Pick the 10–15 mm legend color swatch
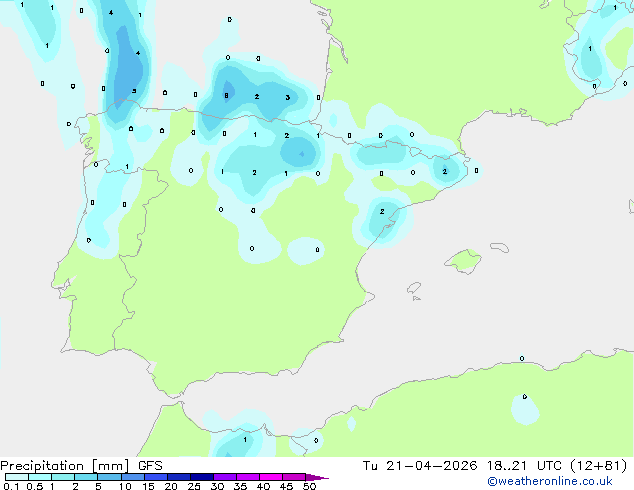This screenshot has height=490, width=634. pyautogui.click(x=133, y=477)
